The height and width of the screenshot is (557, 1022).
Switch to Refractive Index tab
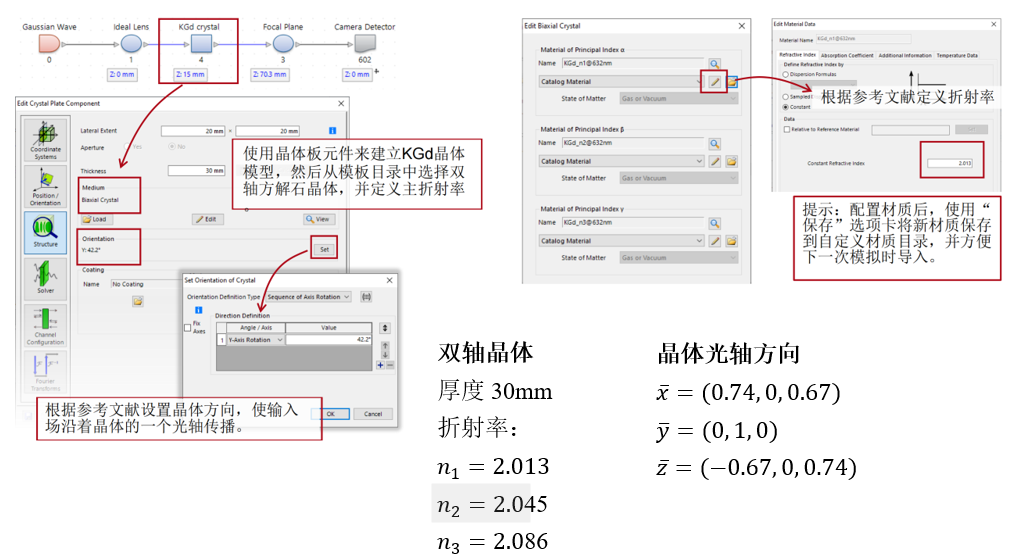797,55
